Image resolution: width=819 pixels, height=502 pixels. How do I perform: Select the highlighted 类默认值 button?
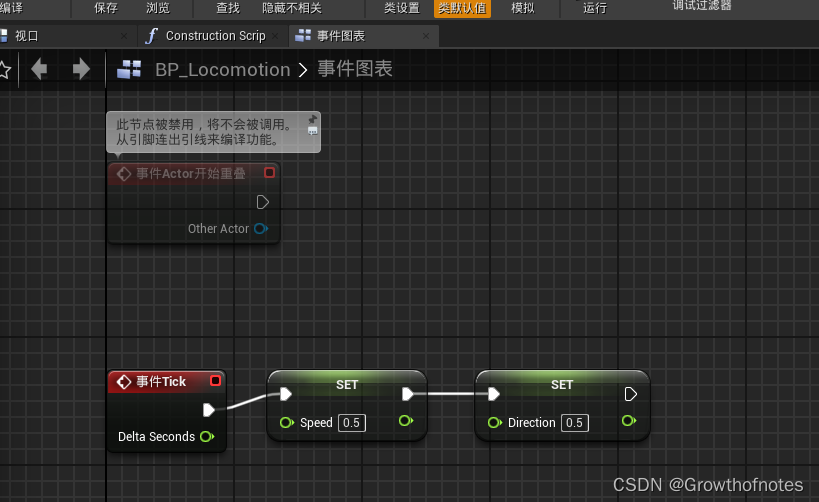click(x=462, y=8)
